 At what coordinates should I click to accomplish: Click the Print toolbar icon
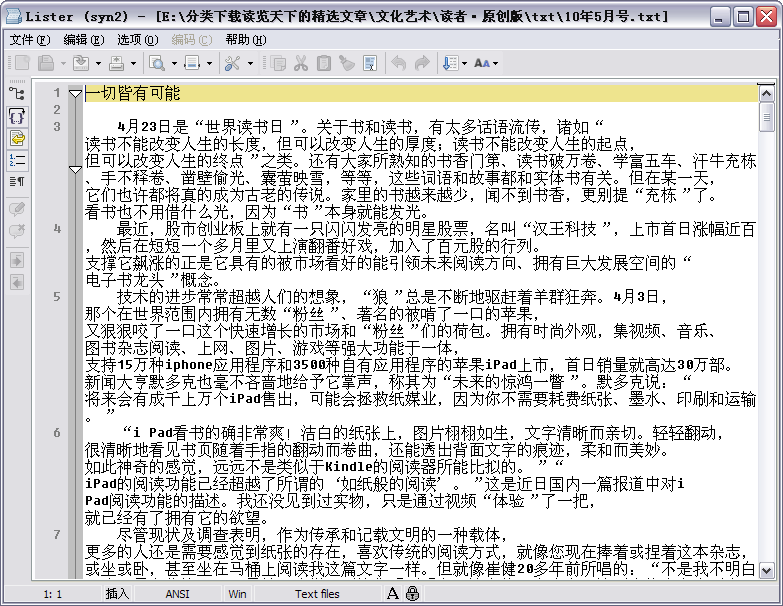coord(116,63)
